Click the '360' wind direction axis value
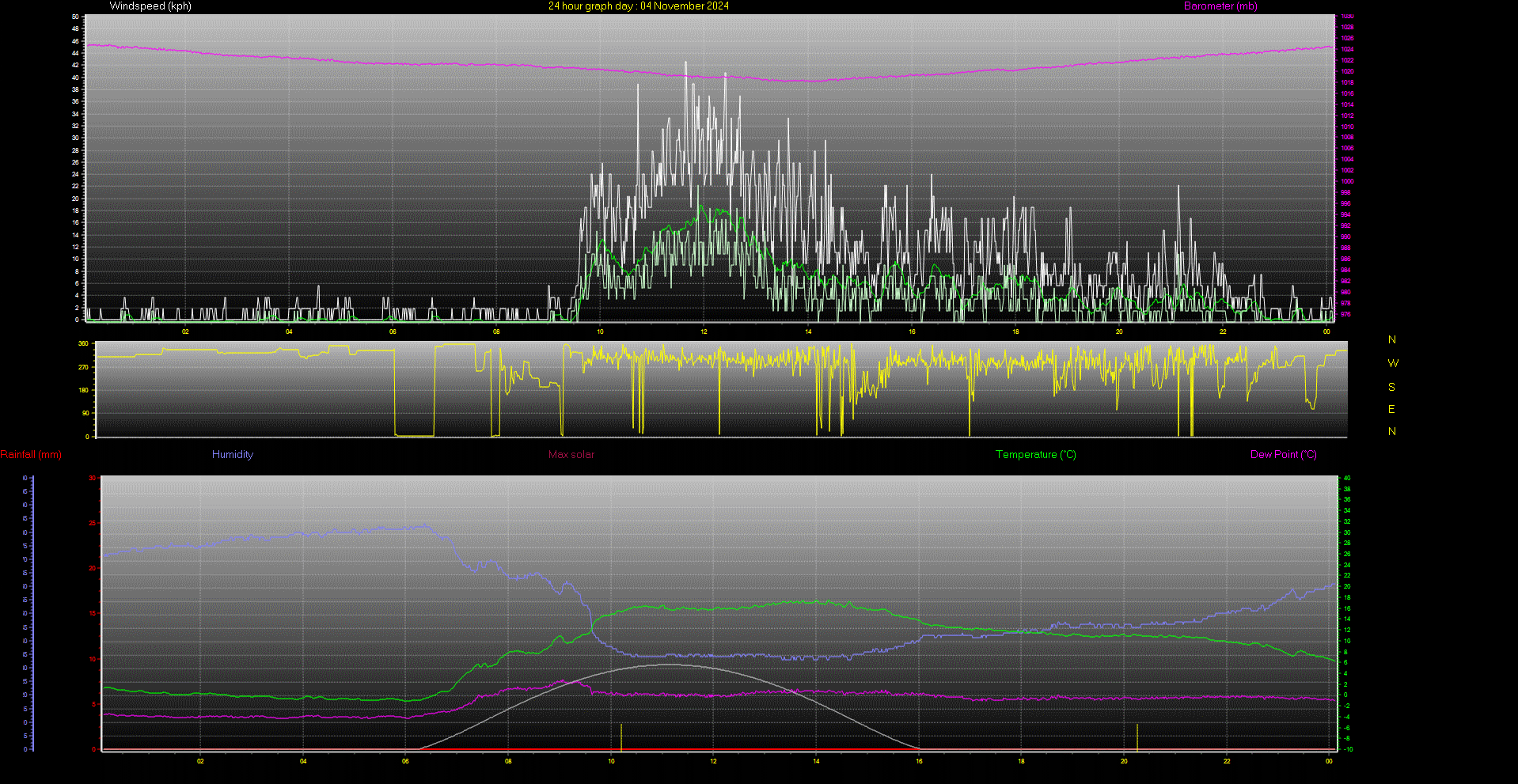Viewport: 1518px width, 784px height. click(x=83, y=344)
